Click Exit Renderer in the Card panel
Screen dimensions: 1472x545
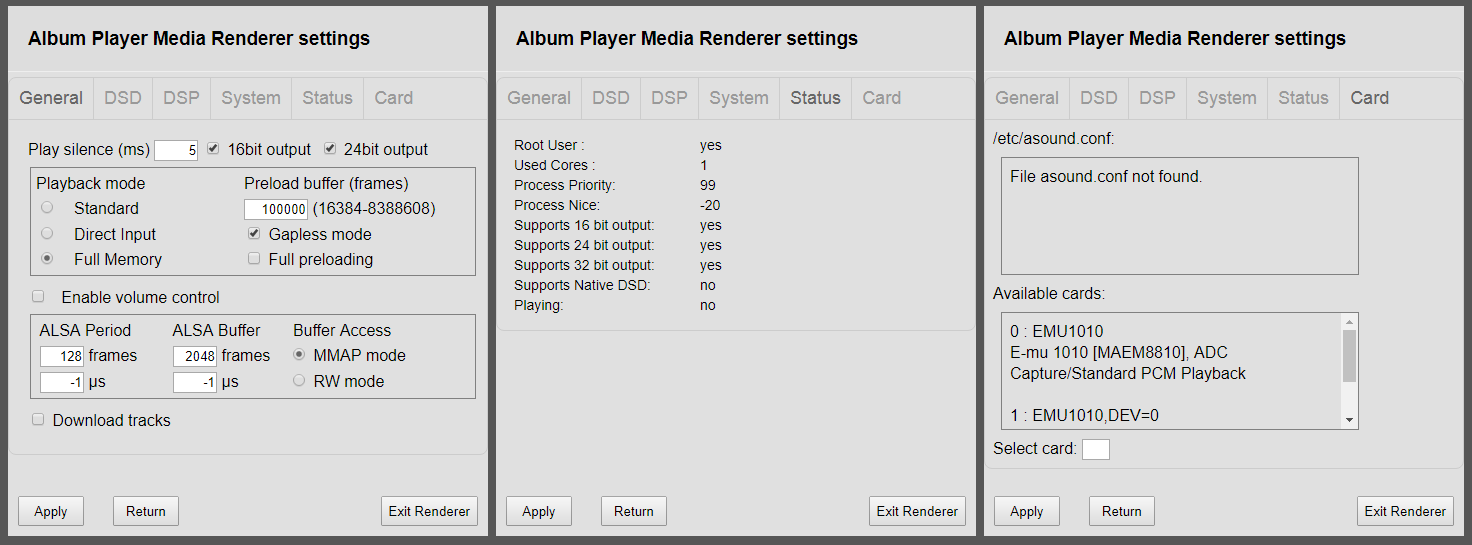click(1405, 511)
